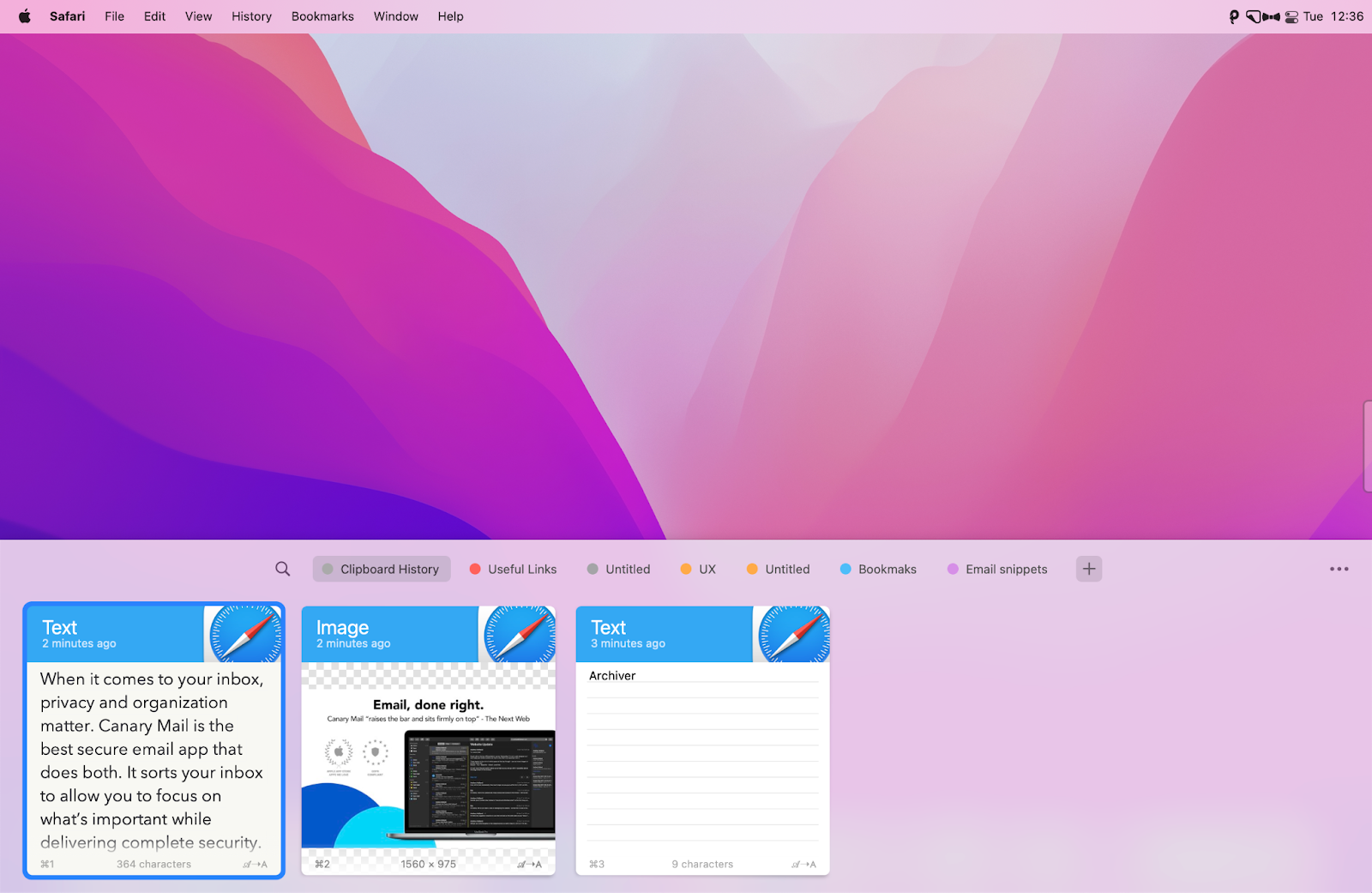Select the Clipboard History tab

click(382, 569)
